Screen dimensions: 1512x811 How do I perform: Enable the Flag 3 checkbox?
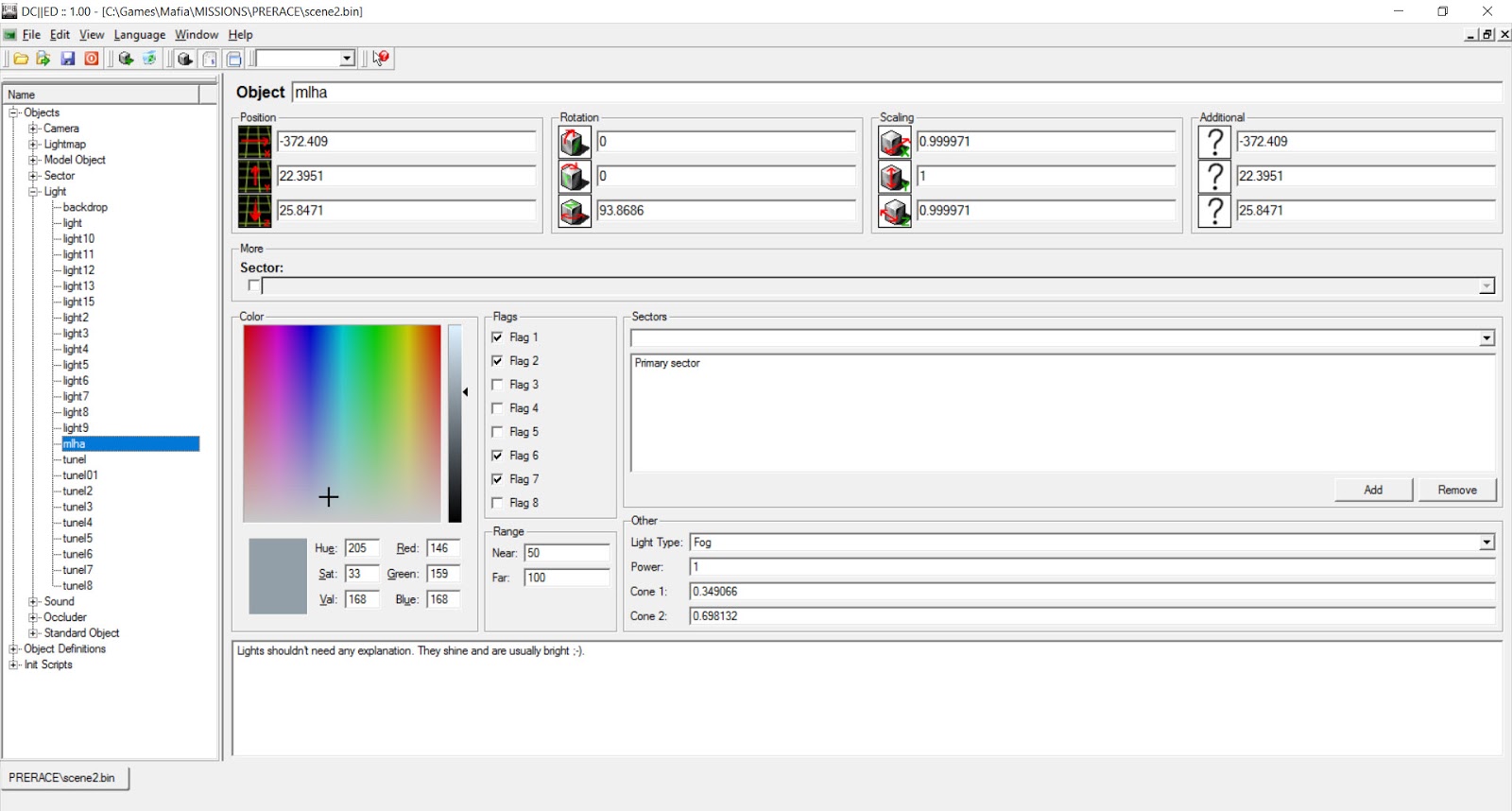tap(497, 385)
